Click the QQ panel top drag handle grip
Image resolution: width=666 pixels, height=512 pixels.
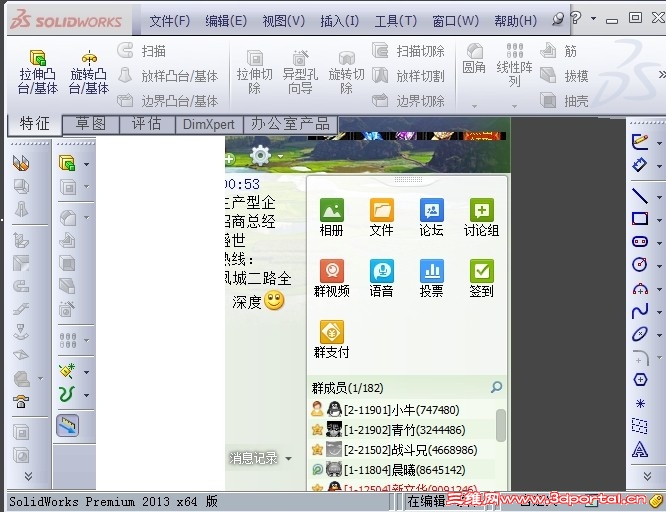[x=408, y=179]
